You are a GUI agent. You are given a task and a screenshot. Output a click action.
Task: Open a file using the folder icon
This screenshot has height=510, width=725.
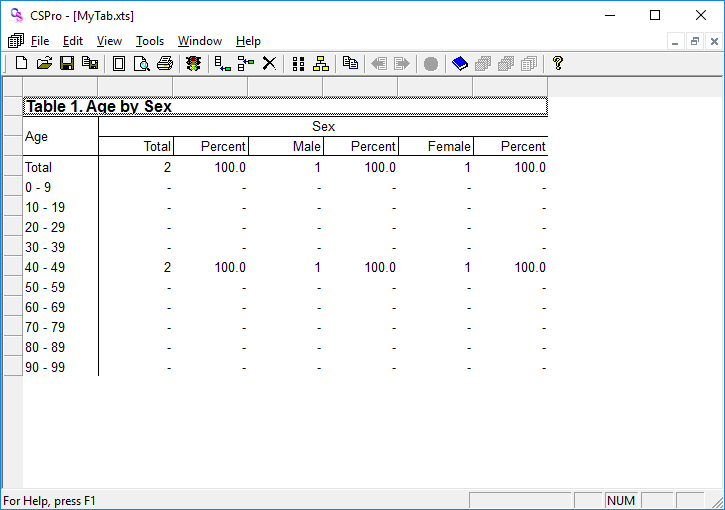(x=44, y=63)
